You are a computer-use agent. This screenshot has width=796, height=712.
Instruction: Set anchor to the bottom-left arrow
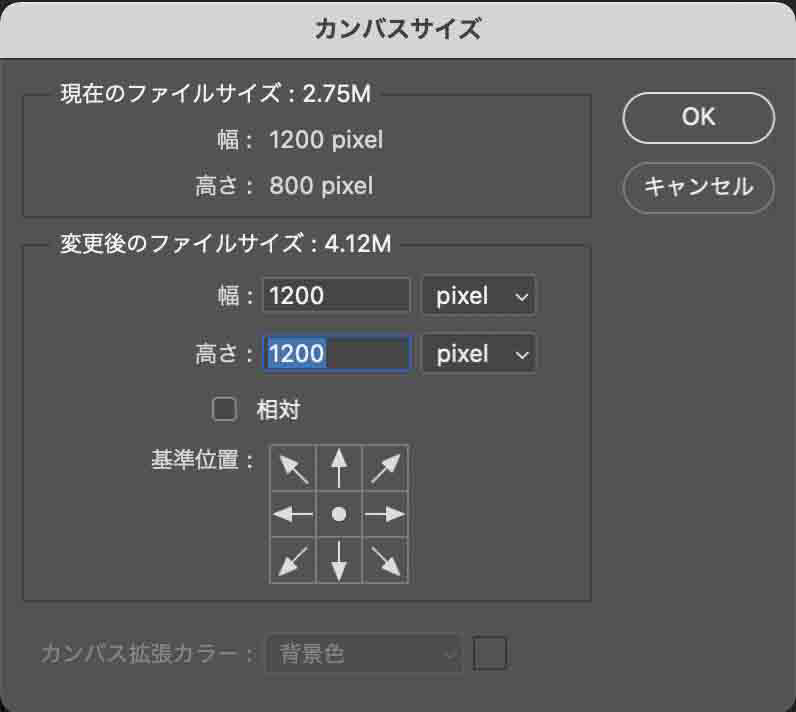click(293, 560)
